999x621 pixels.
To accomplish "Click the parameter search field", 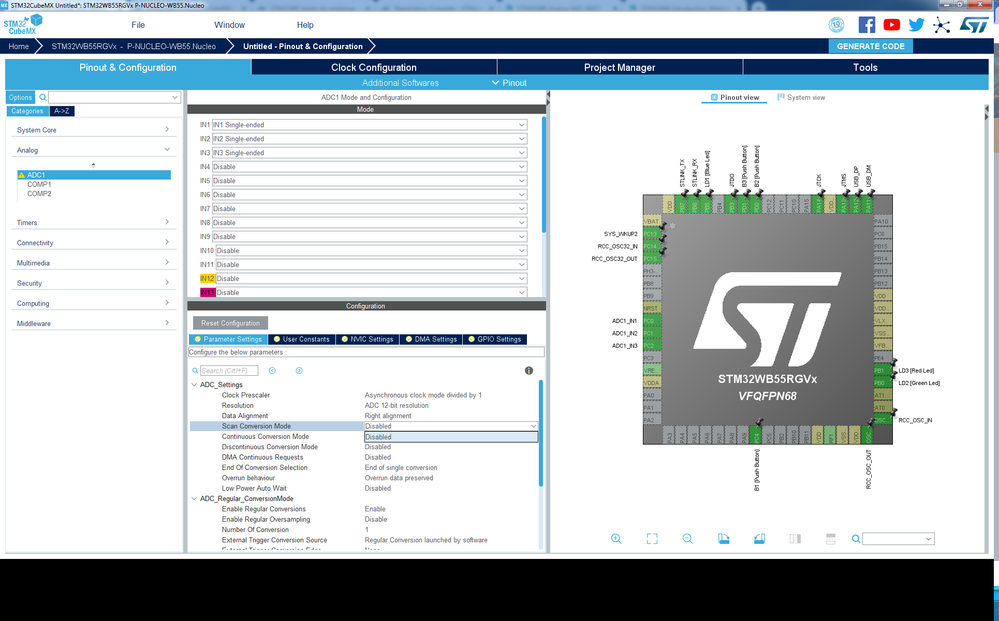I will [229, 371].
